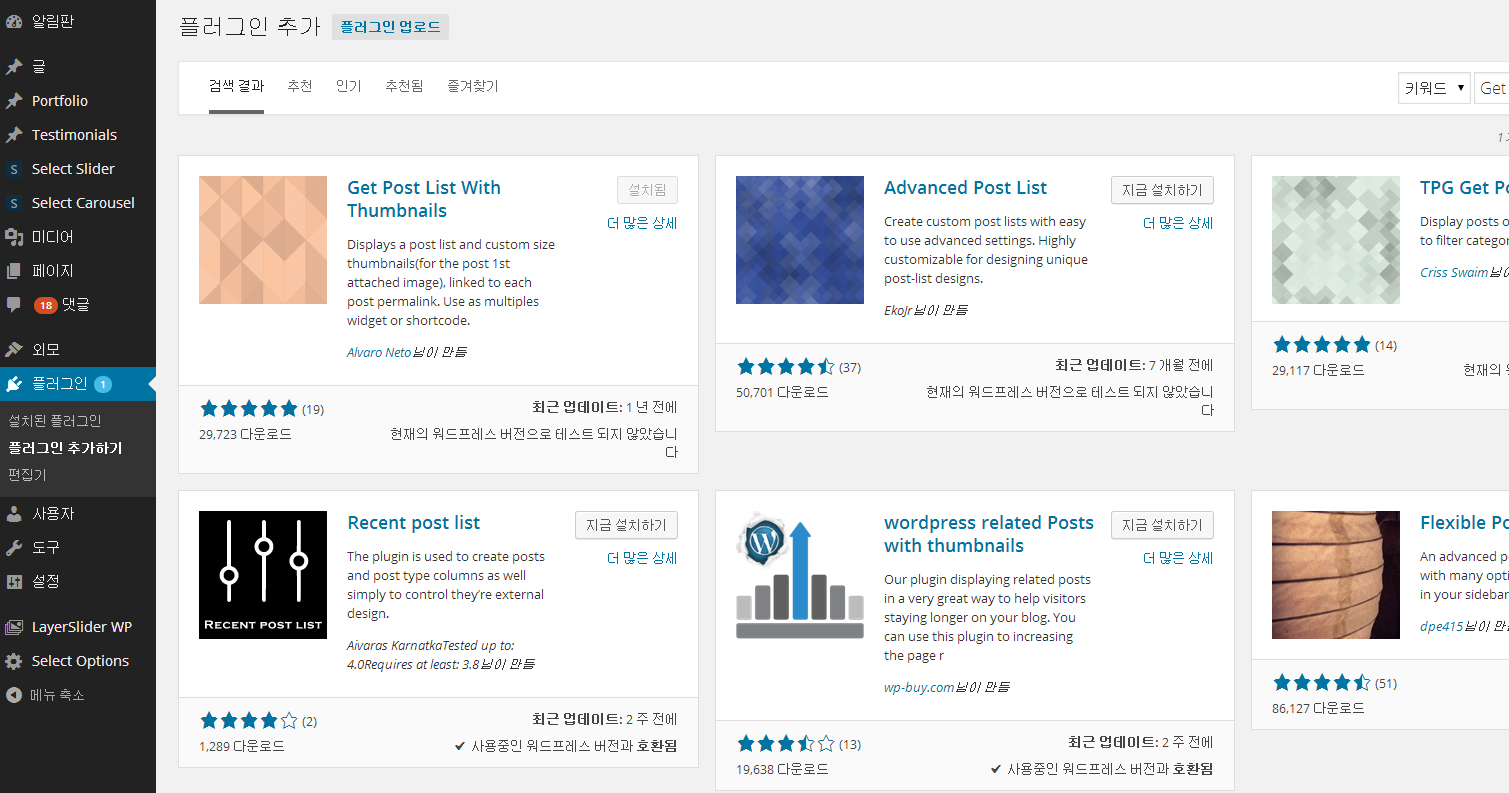Viewport: 1509px width, 793px height.
Task: Open the 키워드 search type dropdown
Action: pos(1434,88)
